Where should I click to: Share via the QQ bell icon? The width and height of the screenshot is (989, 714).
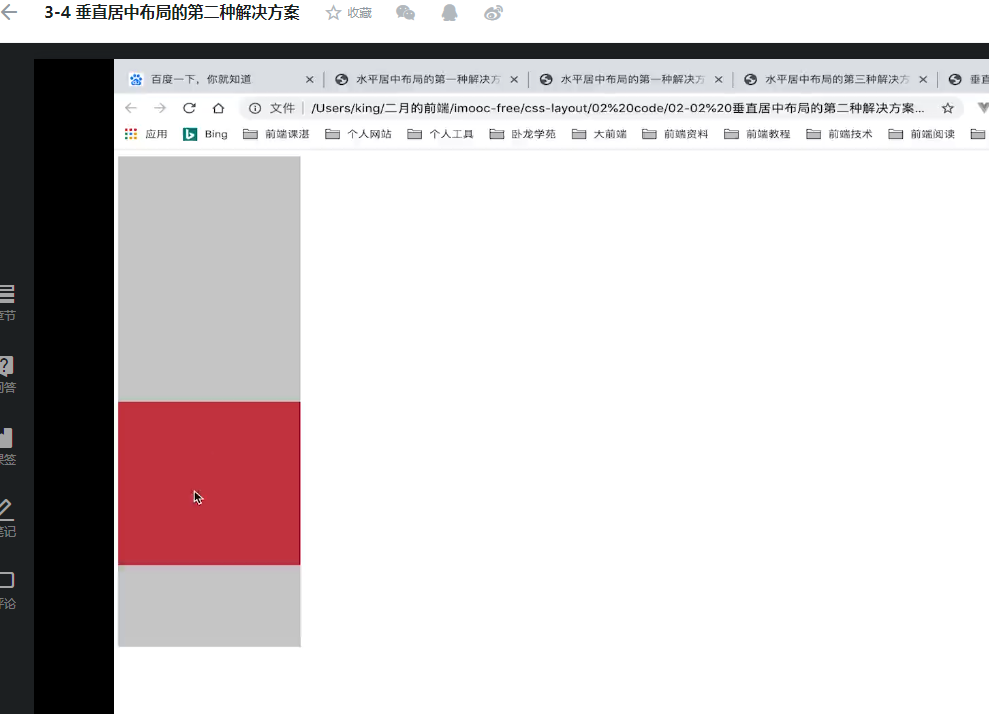(449, 13)
